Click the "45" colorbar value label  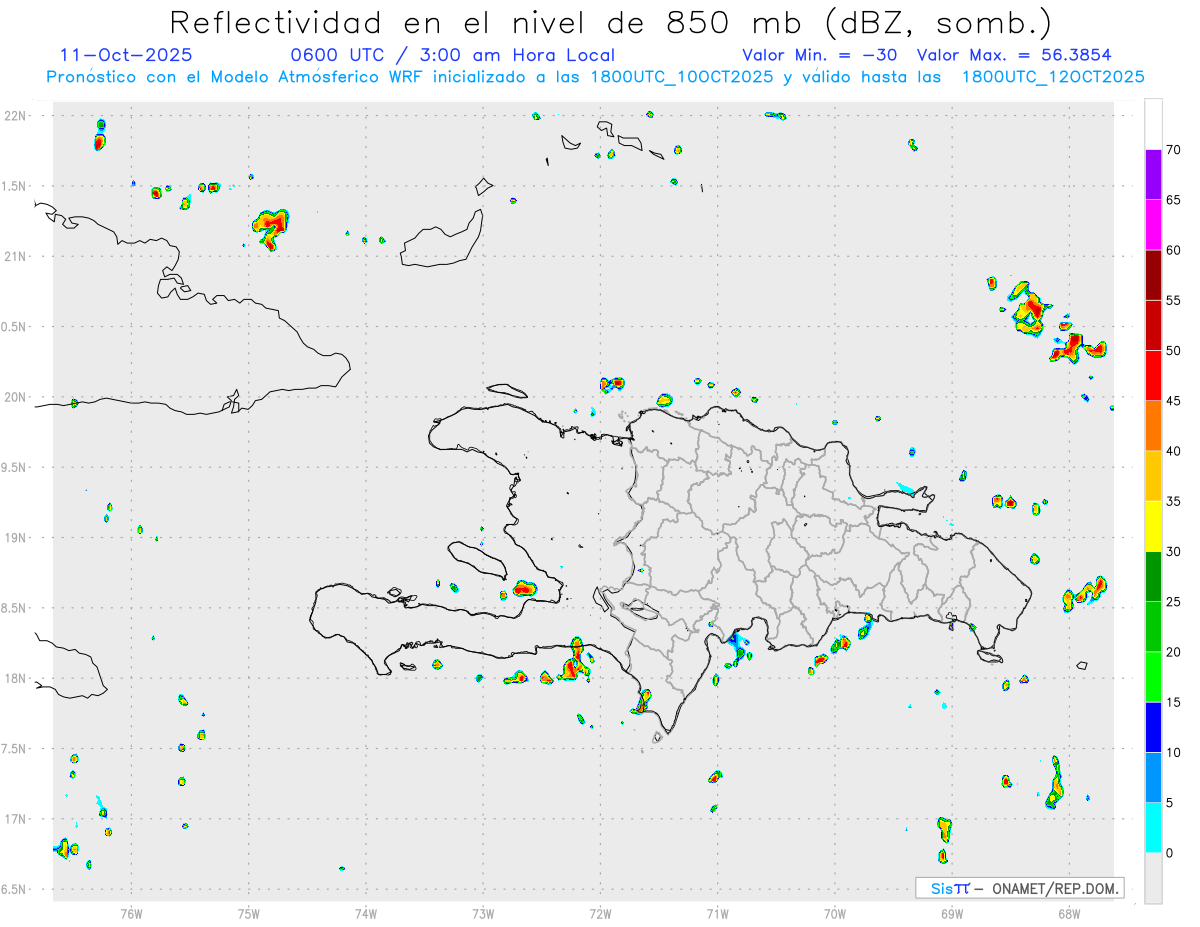(1173, 401)
